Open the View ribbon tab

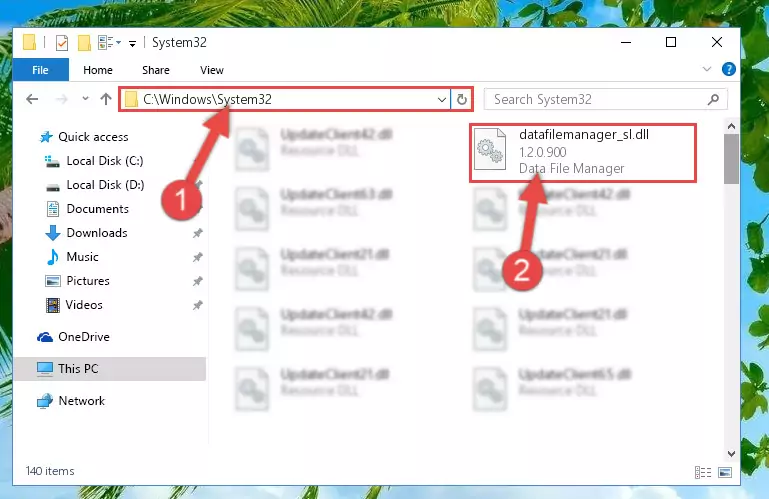tap(211, 70)
